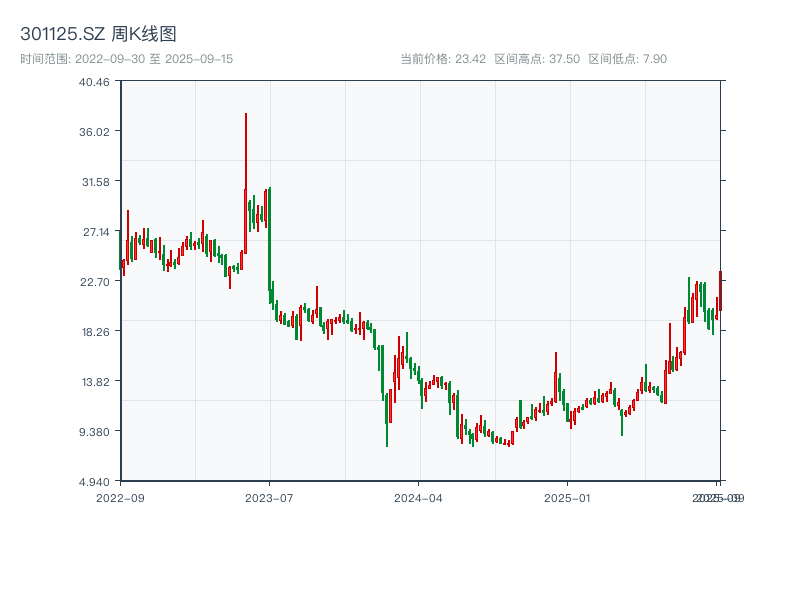
Task: Click the 2023-07 x-axis date label
Action: (270, 497)
